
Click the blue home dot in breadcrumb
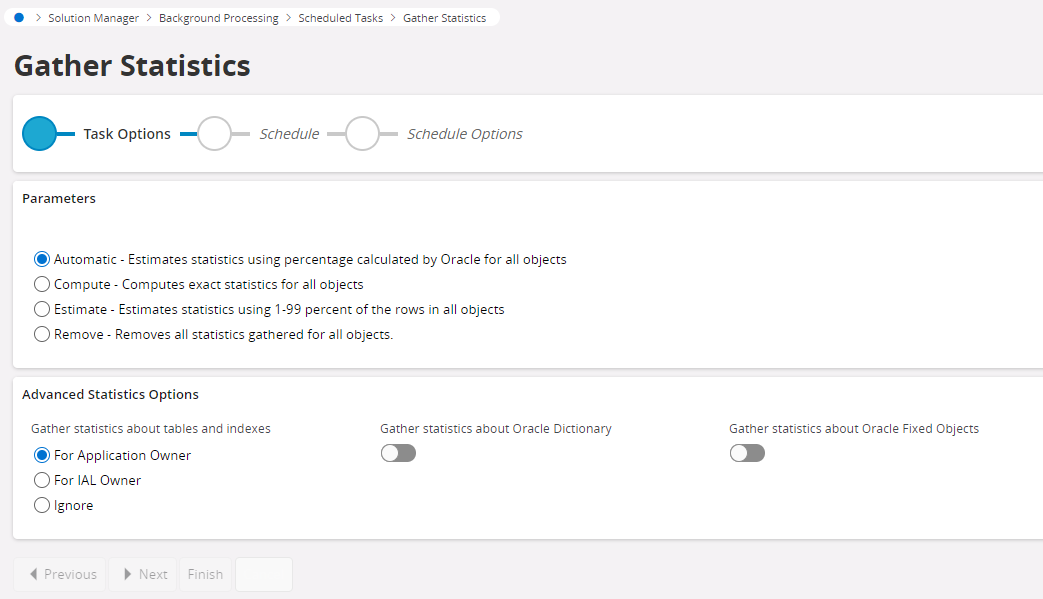coord(19,18)
